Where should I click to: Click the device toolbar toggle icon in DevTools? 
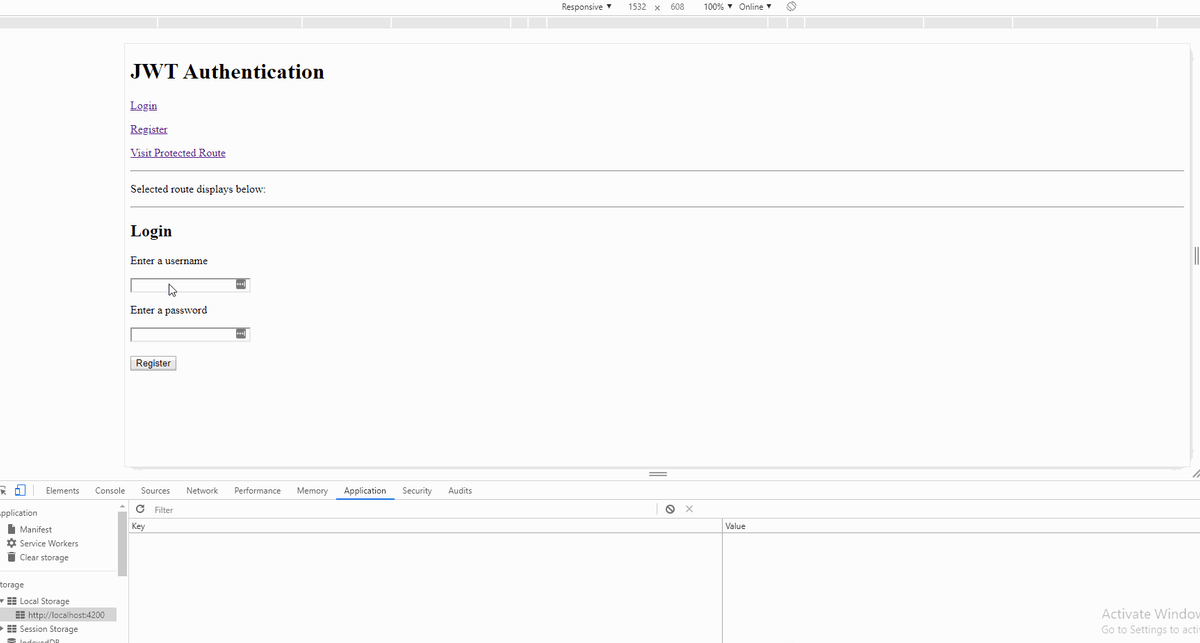point(20,490)
